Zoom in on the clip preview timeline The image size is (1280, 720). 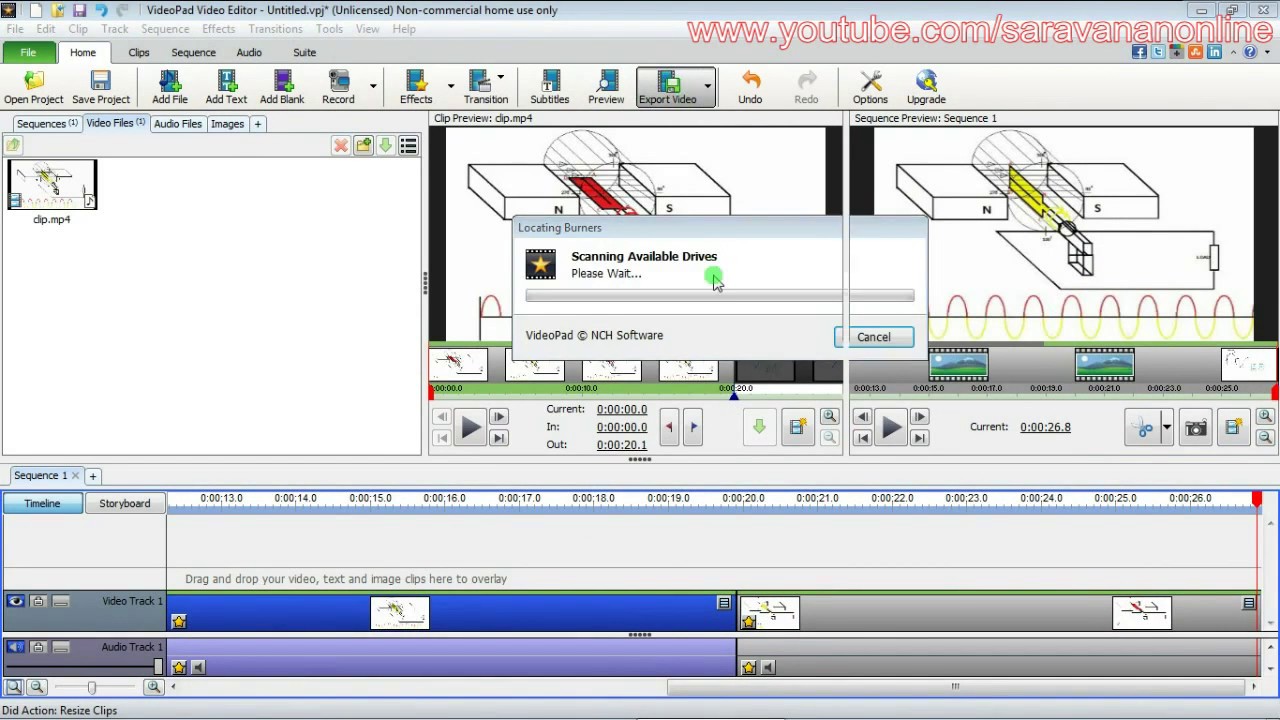point(829,417)
